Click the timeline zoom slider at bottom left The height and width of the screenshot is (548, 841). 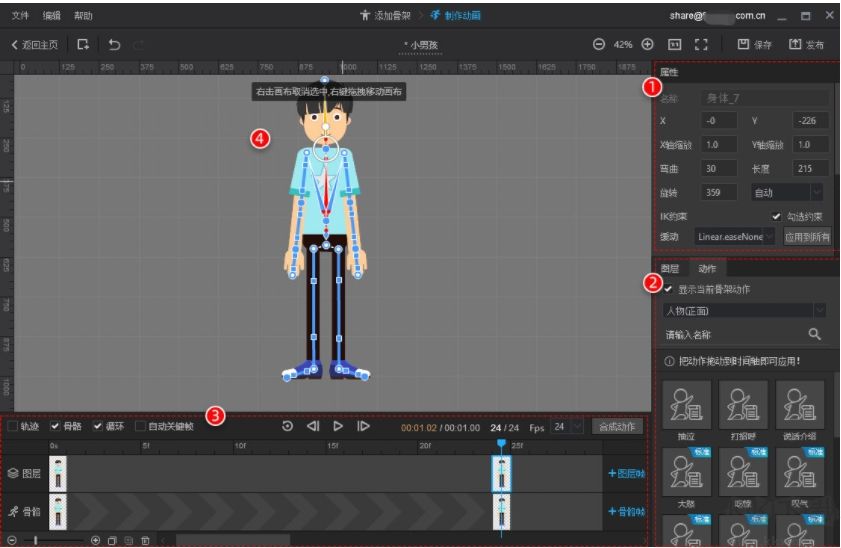(37, 540)
